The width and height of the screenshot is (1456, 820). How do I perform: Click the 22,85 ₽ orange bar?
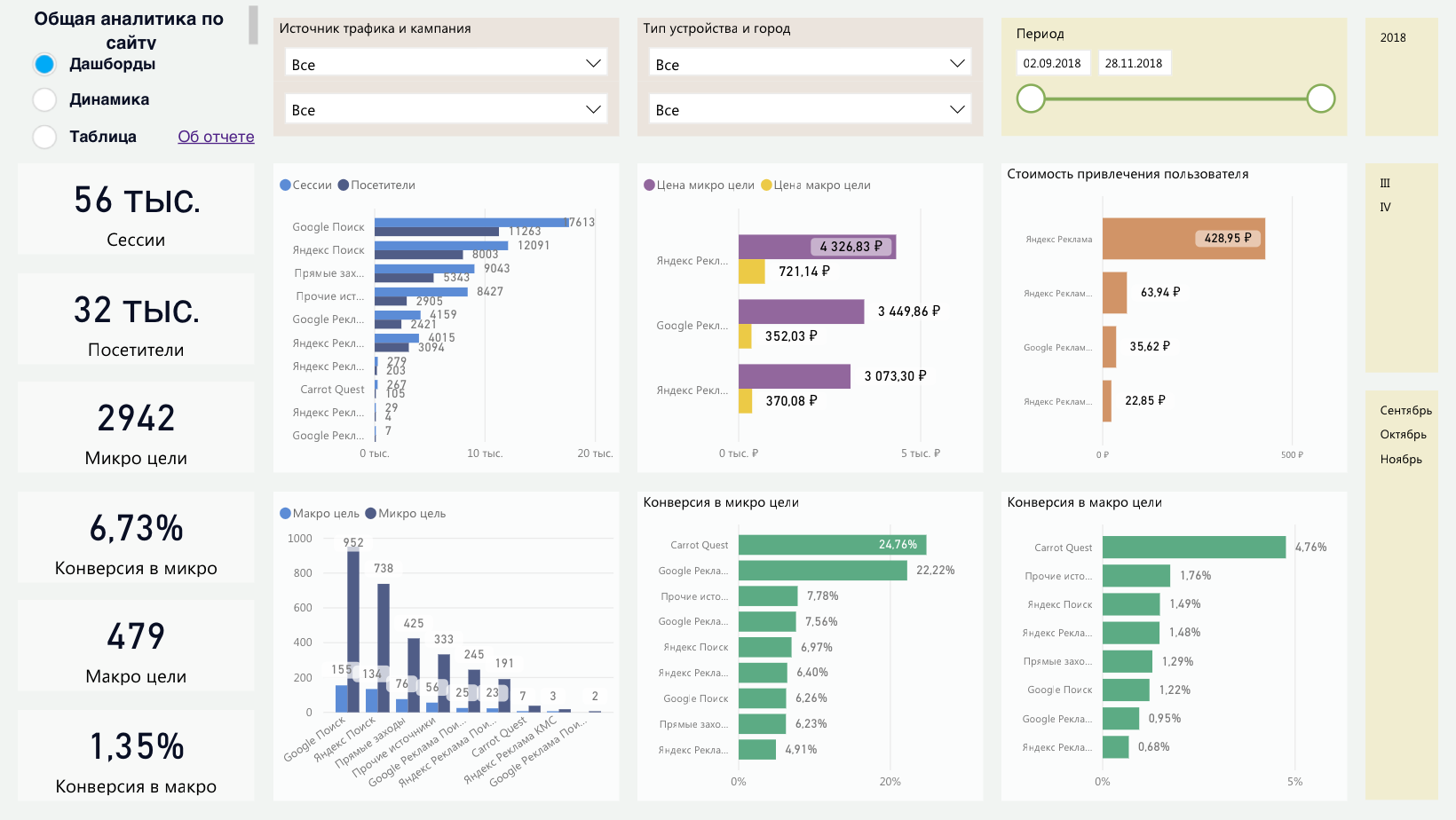(1106, 401)
